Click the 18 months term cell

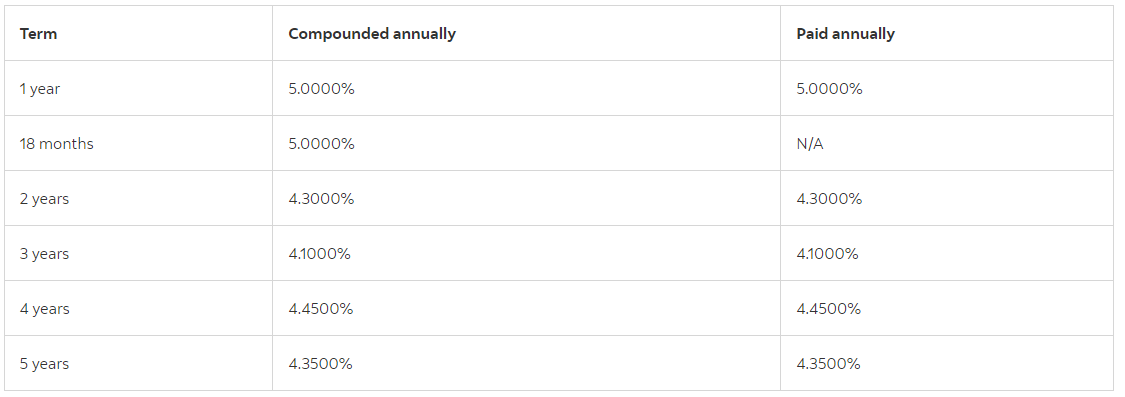point(57,144)
